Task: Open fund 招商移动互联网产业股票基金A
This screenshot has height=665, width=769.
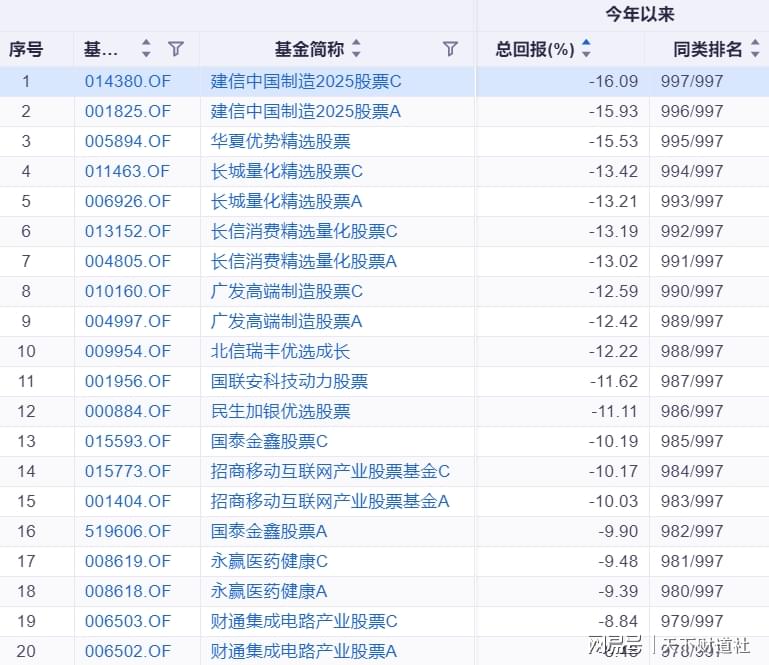Action: 330,501
